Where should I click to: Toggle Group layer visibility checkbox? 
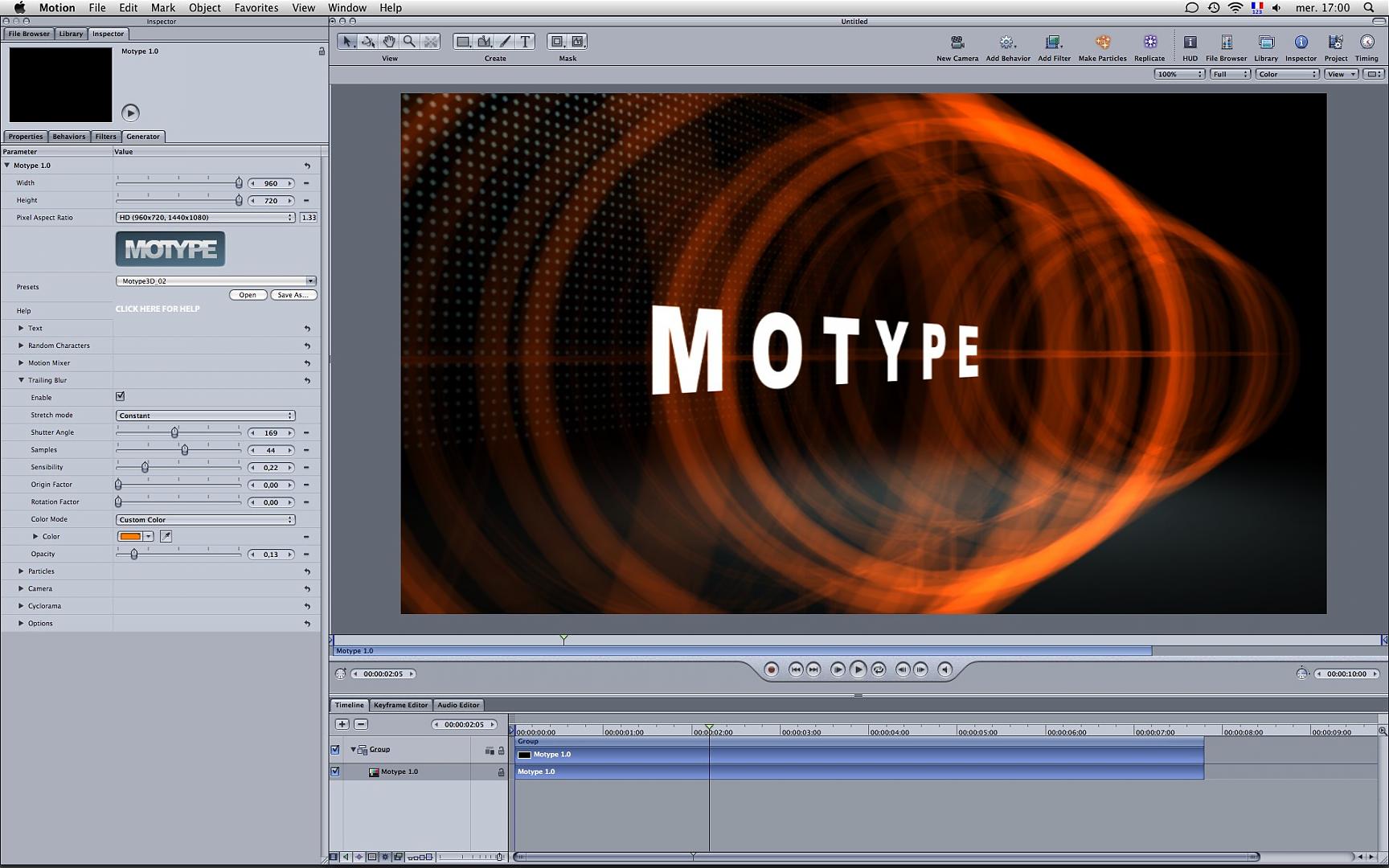pos(335,750)
